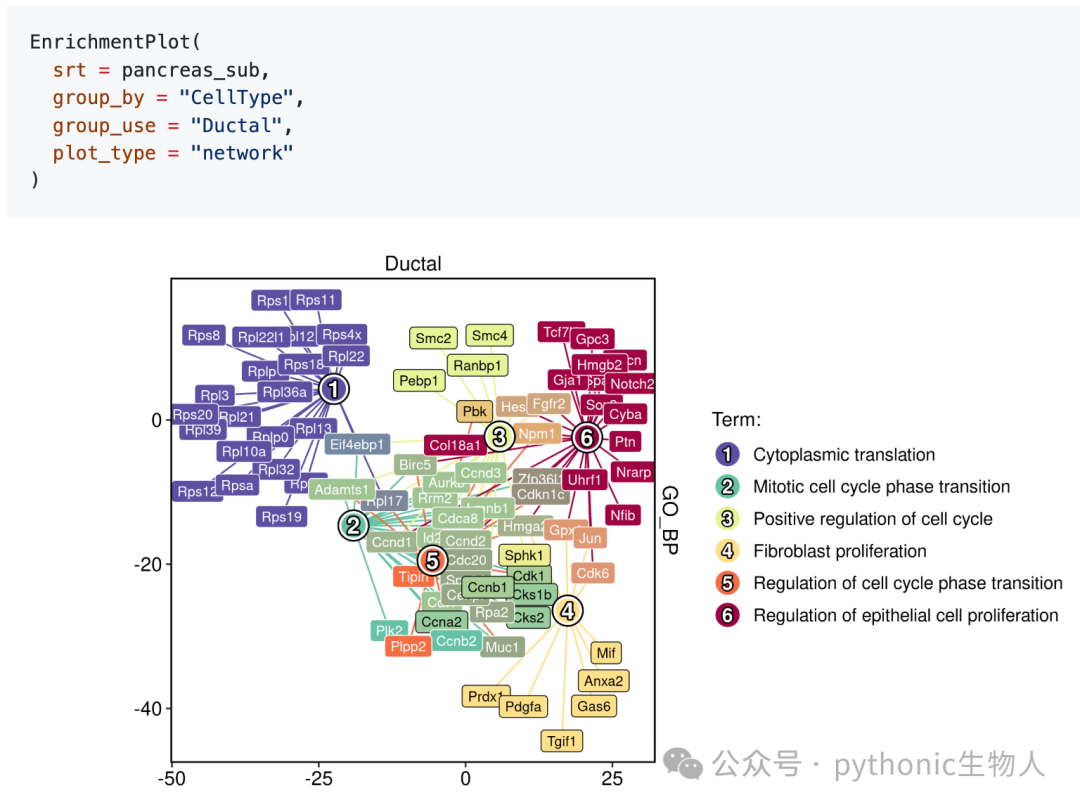The height and width of the screenshot is (807, 1080).
Task: Click the Regulation of epithelial cell proliferation text
Action: click(906, 616)
